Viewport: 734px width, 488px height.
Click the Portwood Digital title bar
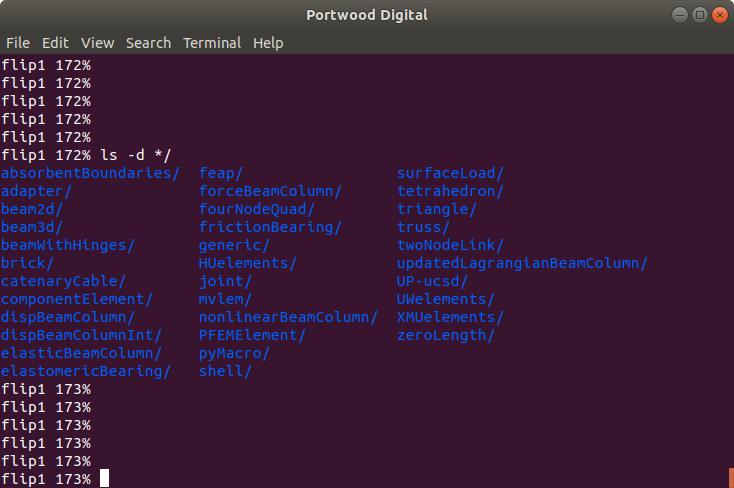366,14
